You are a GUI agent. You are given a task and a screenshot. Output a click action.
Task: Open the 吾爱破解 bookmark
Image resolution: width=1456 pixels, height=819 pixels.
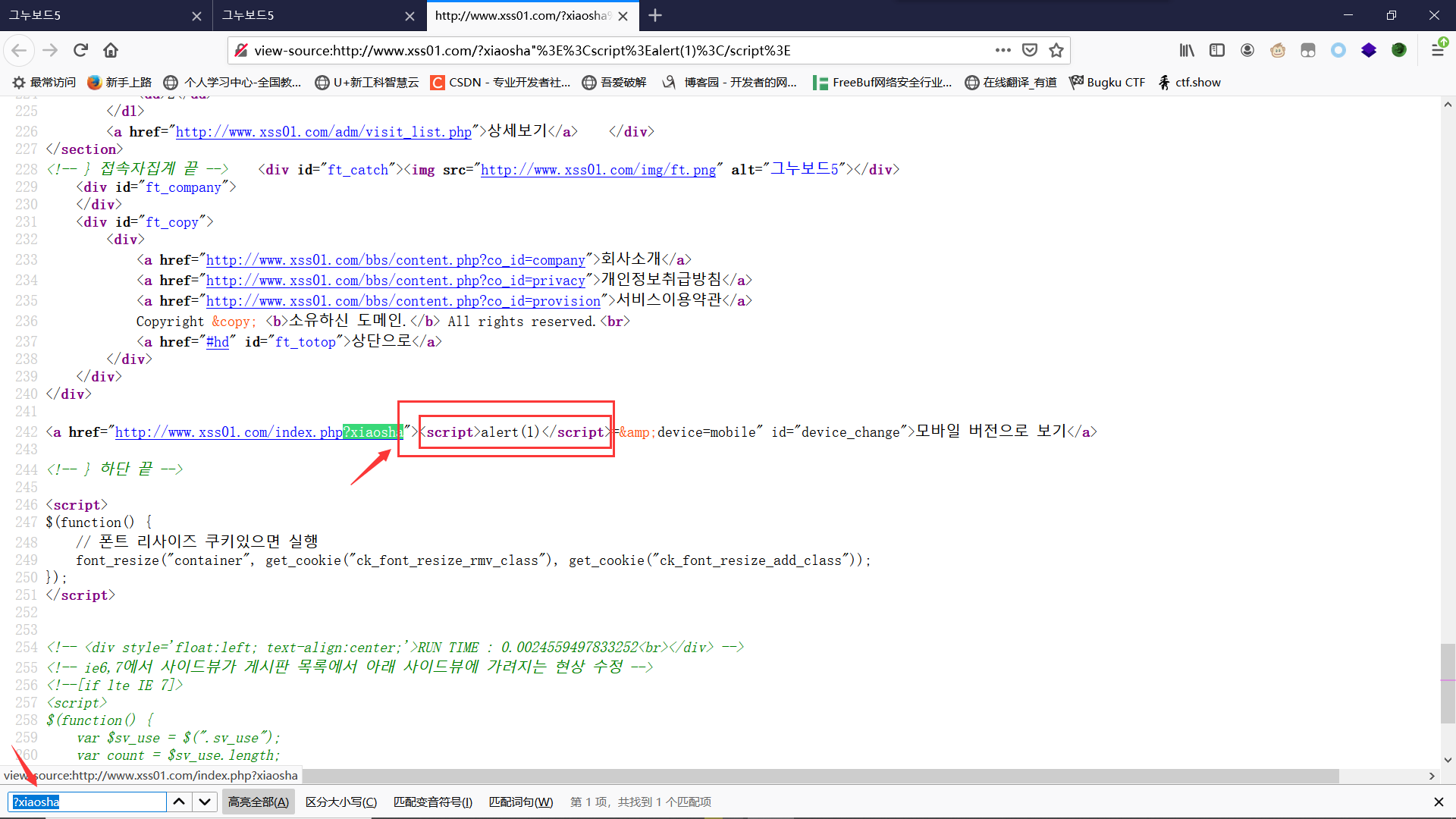(x=614, y=82)
